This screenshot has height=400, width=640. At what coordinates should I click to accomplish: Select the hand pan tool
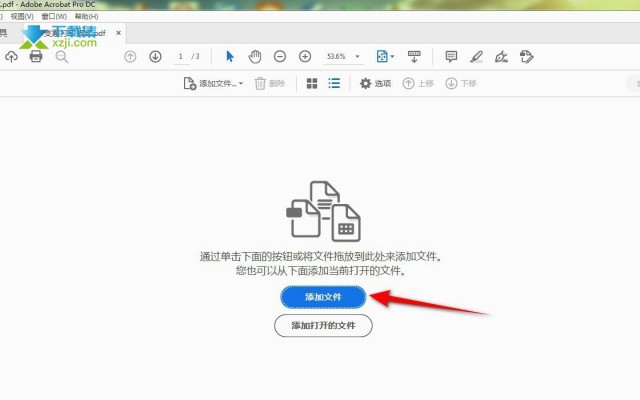255,56
